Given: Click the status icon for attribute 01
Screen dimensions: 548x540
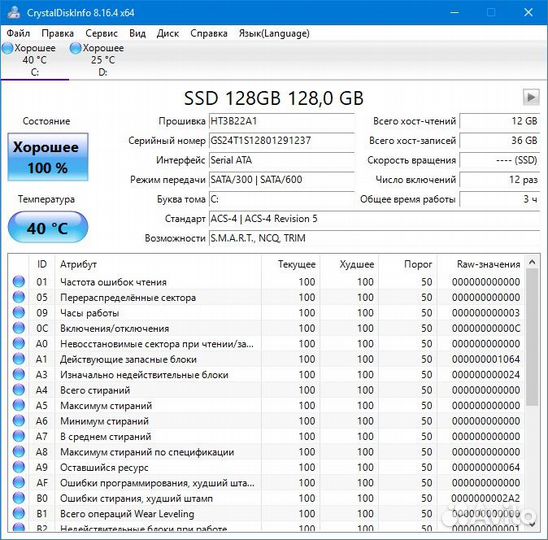Looking at the screenshot, I should click(x=19, y=281).
